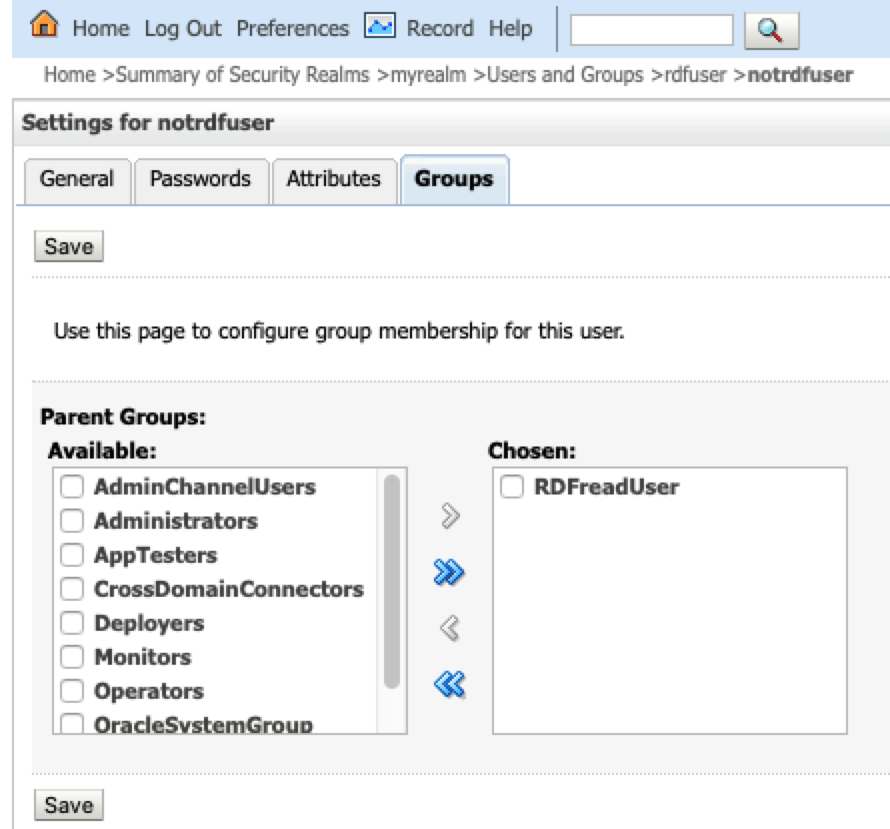Select the RDFreadUser checkbox in Chosen
The image size is (890, 829).
[512, 487]
